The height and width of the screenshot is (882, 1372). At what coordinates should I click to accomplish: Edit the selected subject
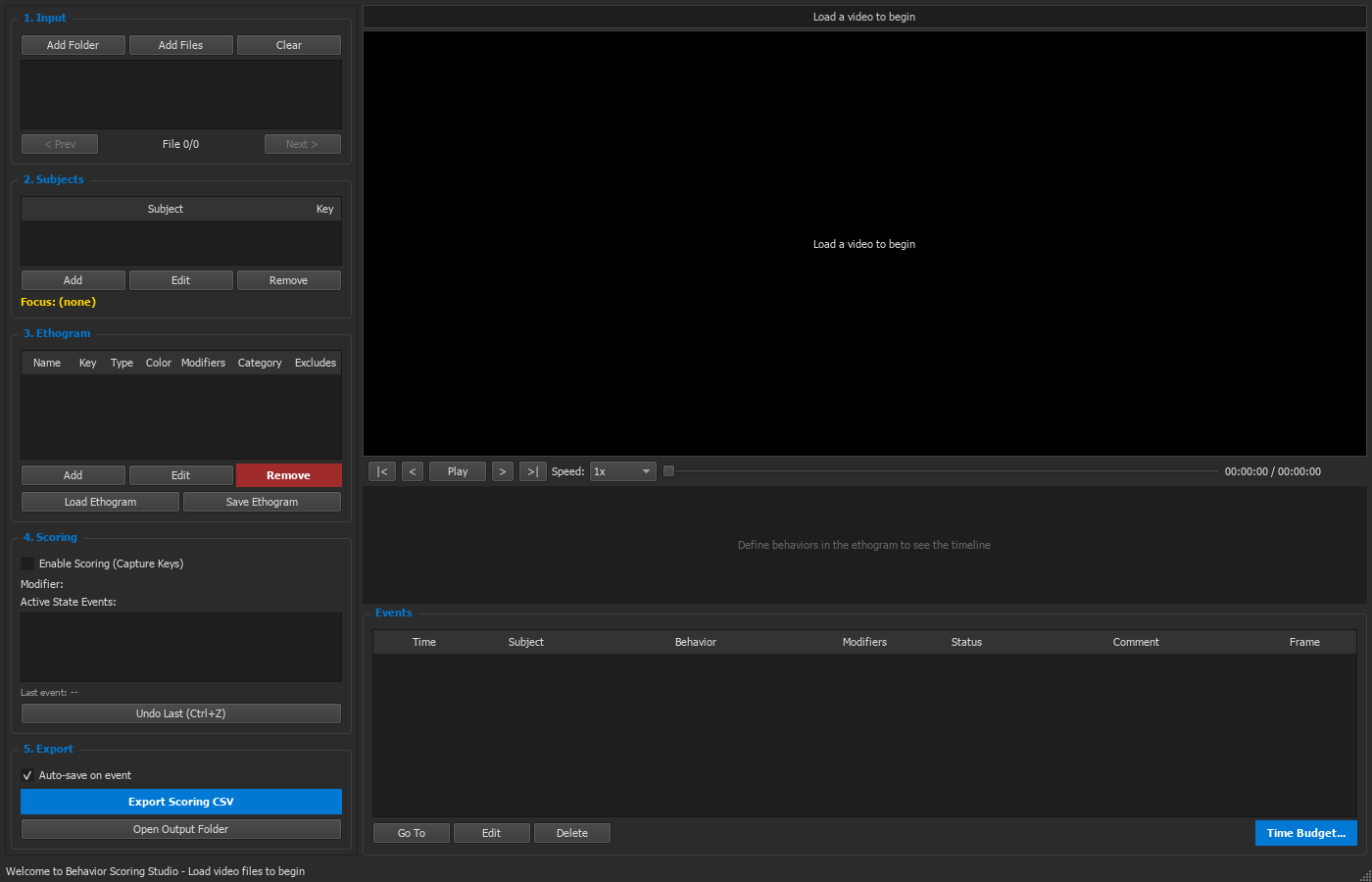[x=181, y=280]
